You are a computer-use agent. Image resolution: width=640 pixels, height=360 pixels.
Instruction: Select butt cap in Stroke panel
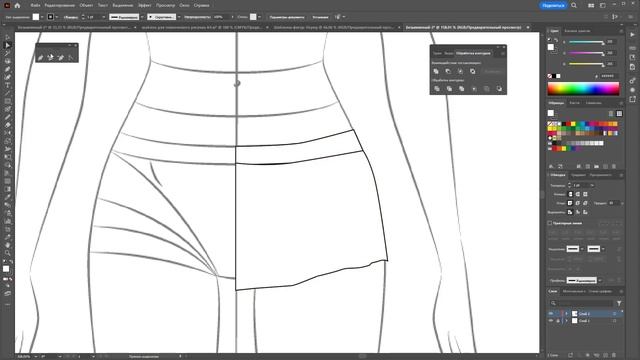tap(570, 194)
